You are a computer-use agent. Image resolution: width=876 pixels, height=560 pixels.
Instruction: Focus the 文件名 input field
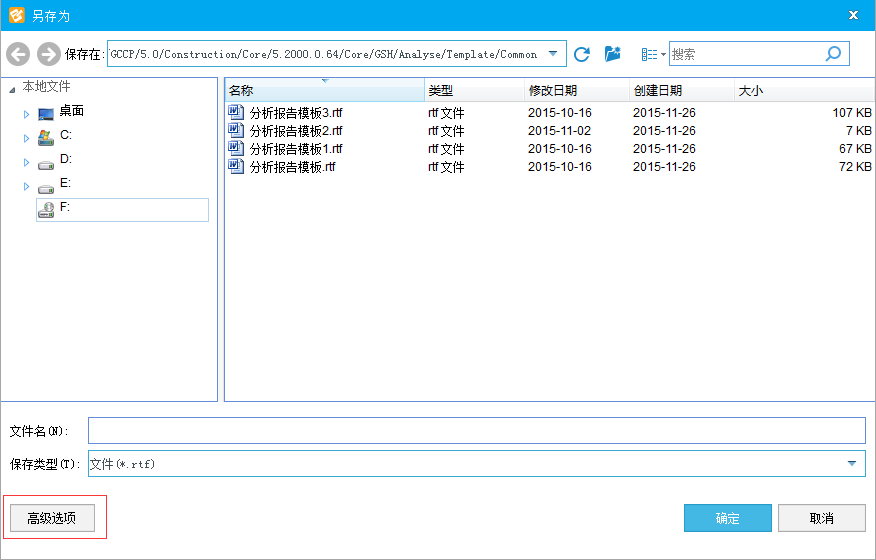tap(476, 430)
